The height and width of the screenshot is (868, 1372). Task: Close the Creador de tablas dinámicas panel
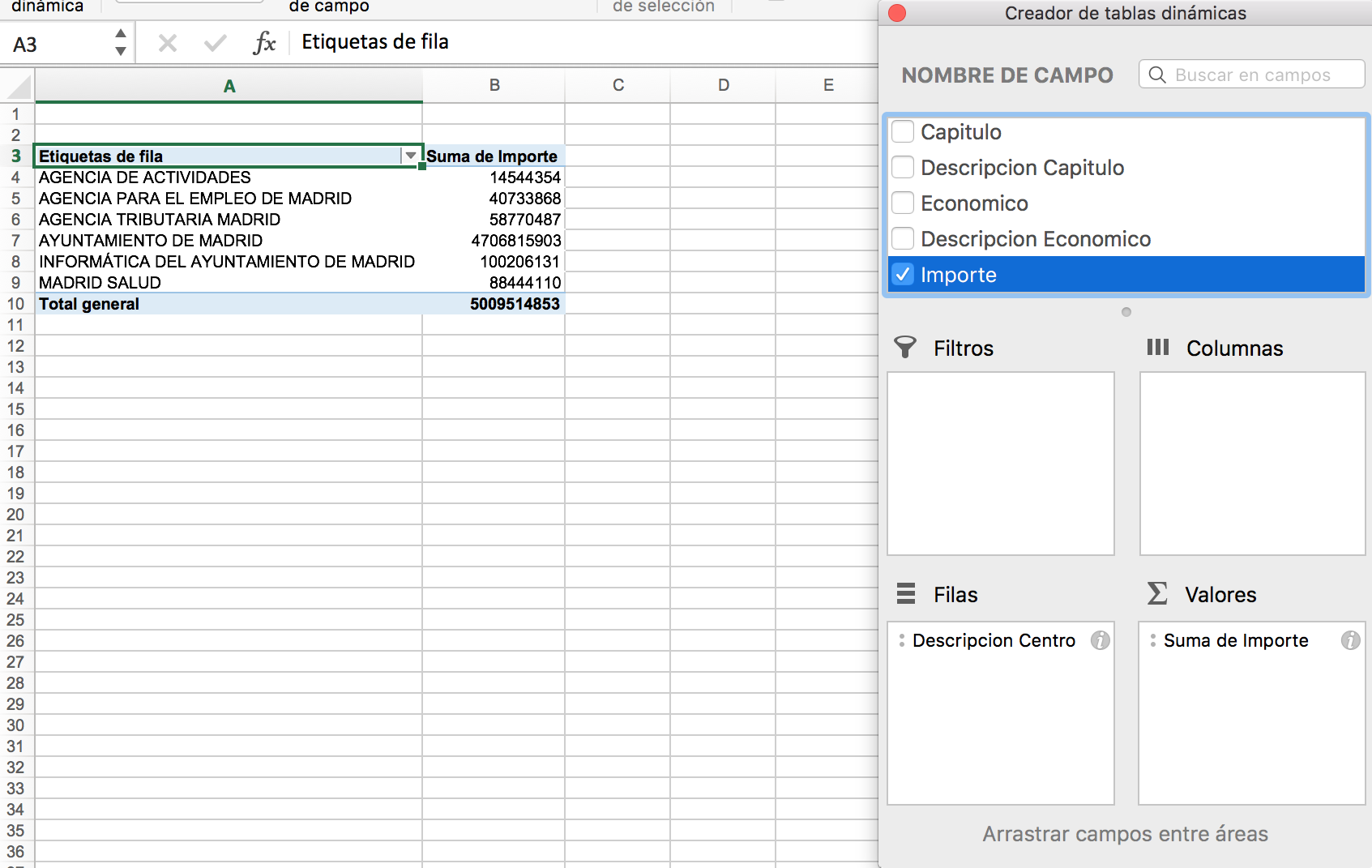(x=897, y=13)
